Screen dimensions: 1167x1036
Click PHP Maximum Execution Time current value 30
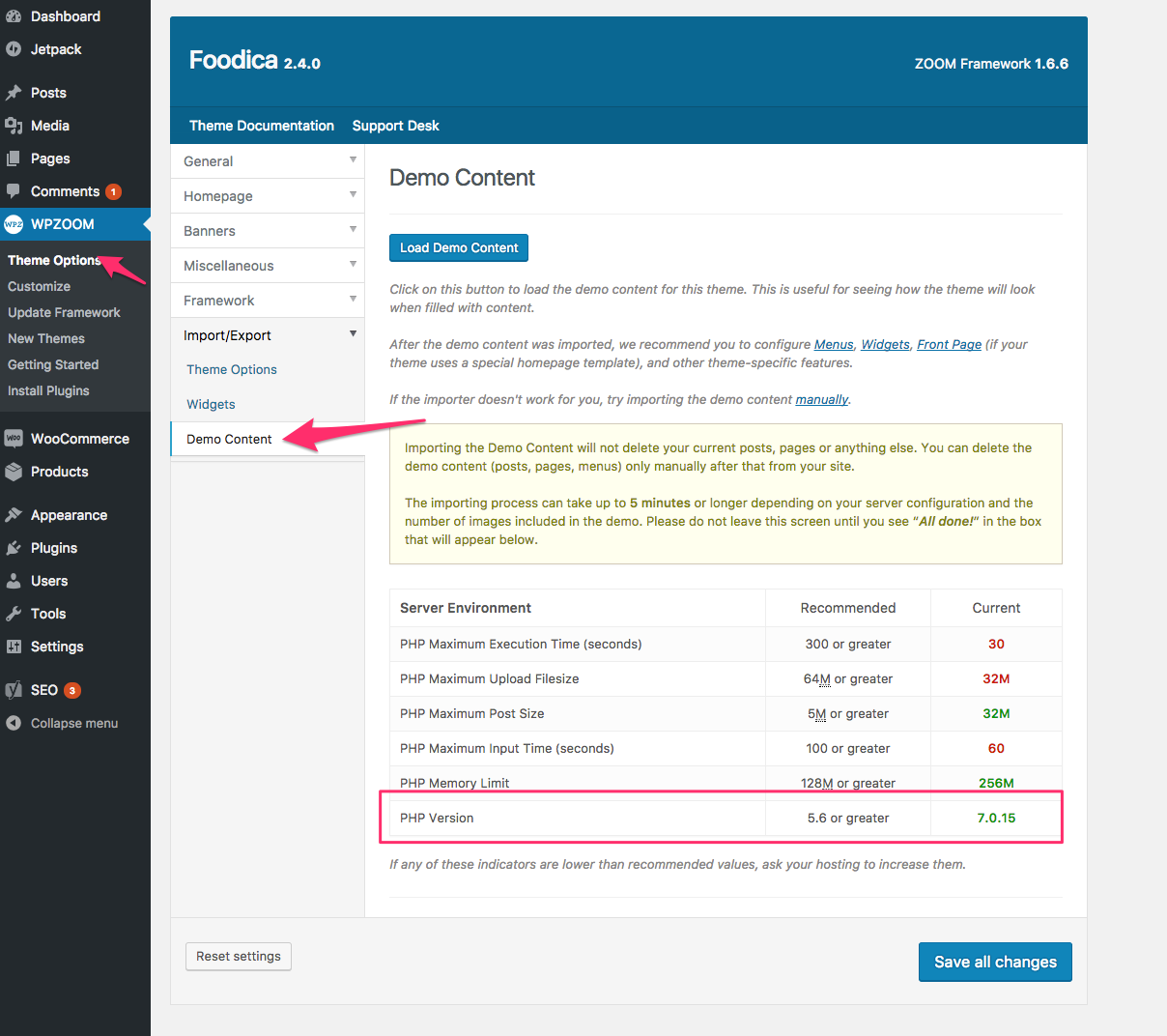pyautogui.click(x=996, y=644)
